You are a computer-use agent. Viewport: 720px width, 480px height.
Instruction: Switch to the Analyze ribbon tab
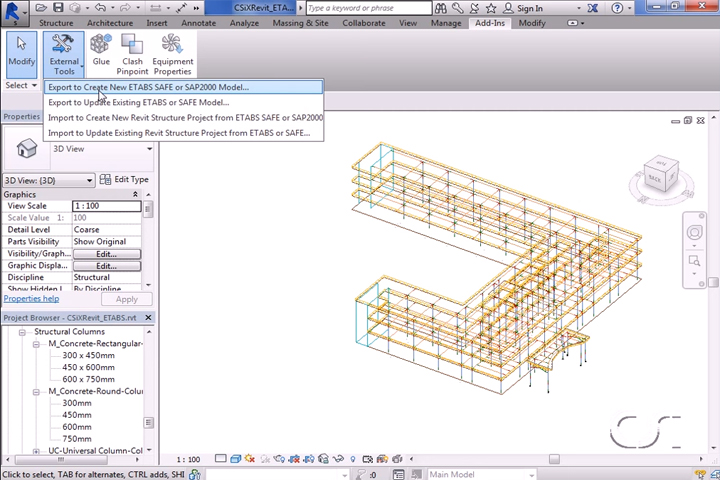[x=244, y=23]
